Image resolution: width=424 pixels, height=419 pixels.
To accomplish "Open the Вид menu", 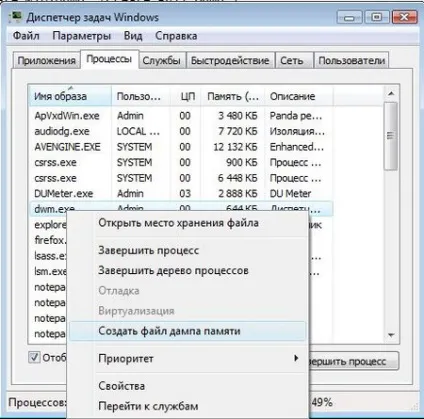I will (x=133, y=36).
